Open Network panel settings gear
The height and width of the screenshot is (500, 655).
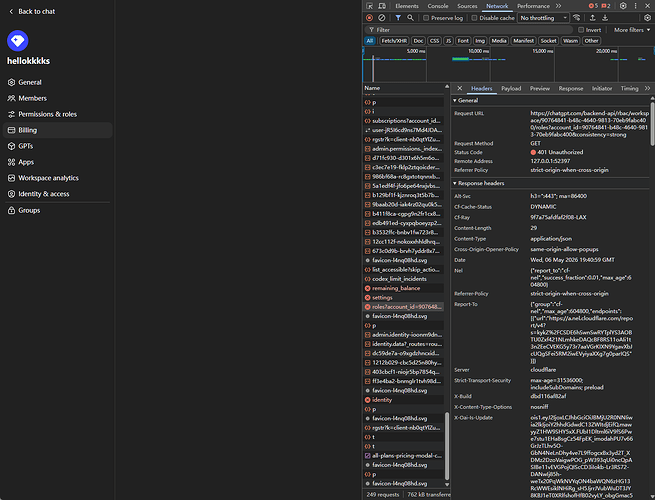pos(647,18)
